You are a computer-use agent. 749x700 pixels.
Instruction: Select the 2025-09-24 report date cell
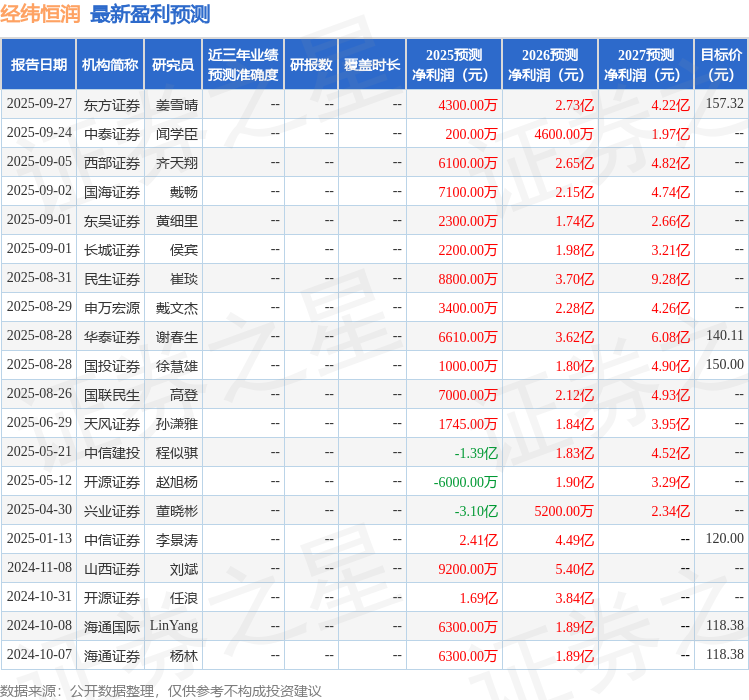(39, 133)
